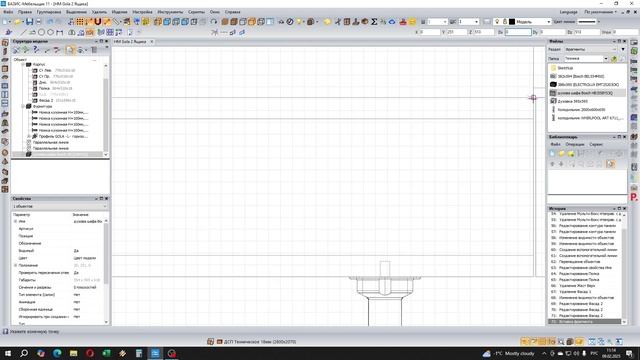Select the ELECTROLUX fragment in Files list
This screenshot has width=640, height=360.
[587, 84]
